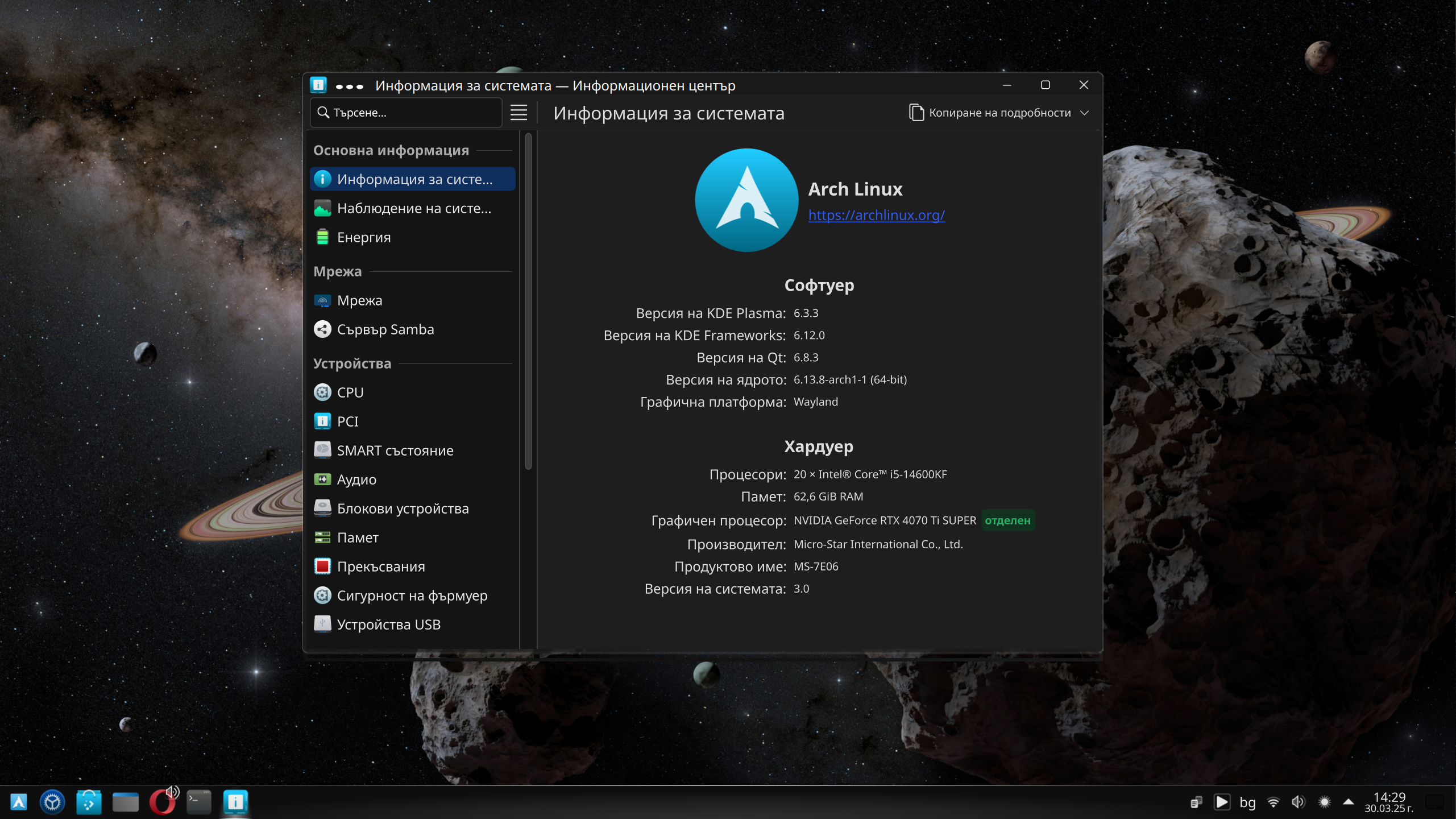1456x819 pixels.
Task: Open Сигурност на фърмуер entry
Action: (413, 595)
